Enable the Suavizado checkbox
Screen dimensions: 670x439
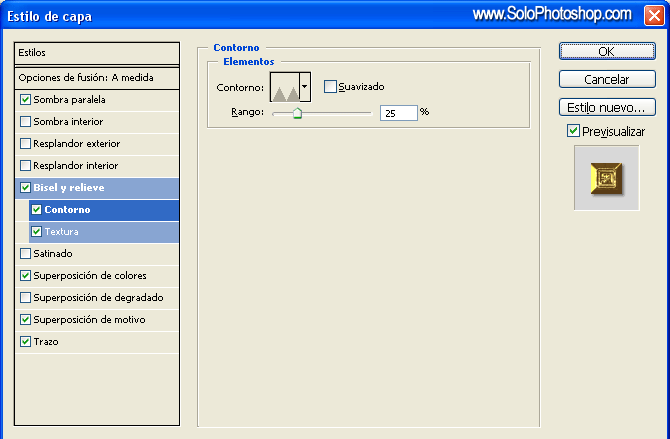click(x=330, y=87)
